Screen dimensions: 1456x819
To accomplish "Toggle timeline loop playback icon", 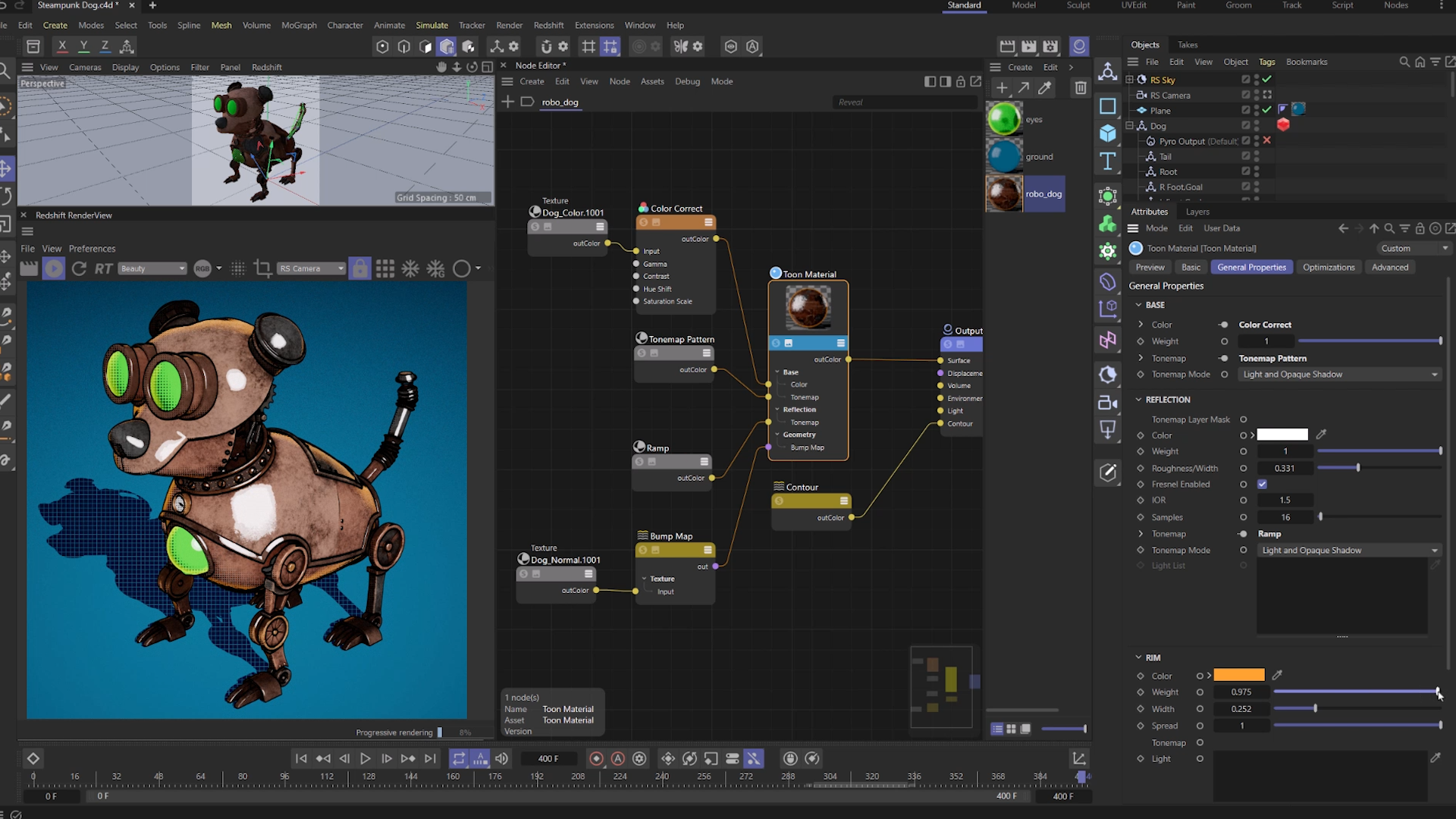I will point(459,758).
